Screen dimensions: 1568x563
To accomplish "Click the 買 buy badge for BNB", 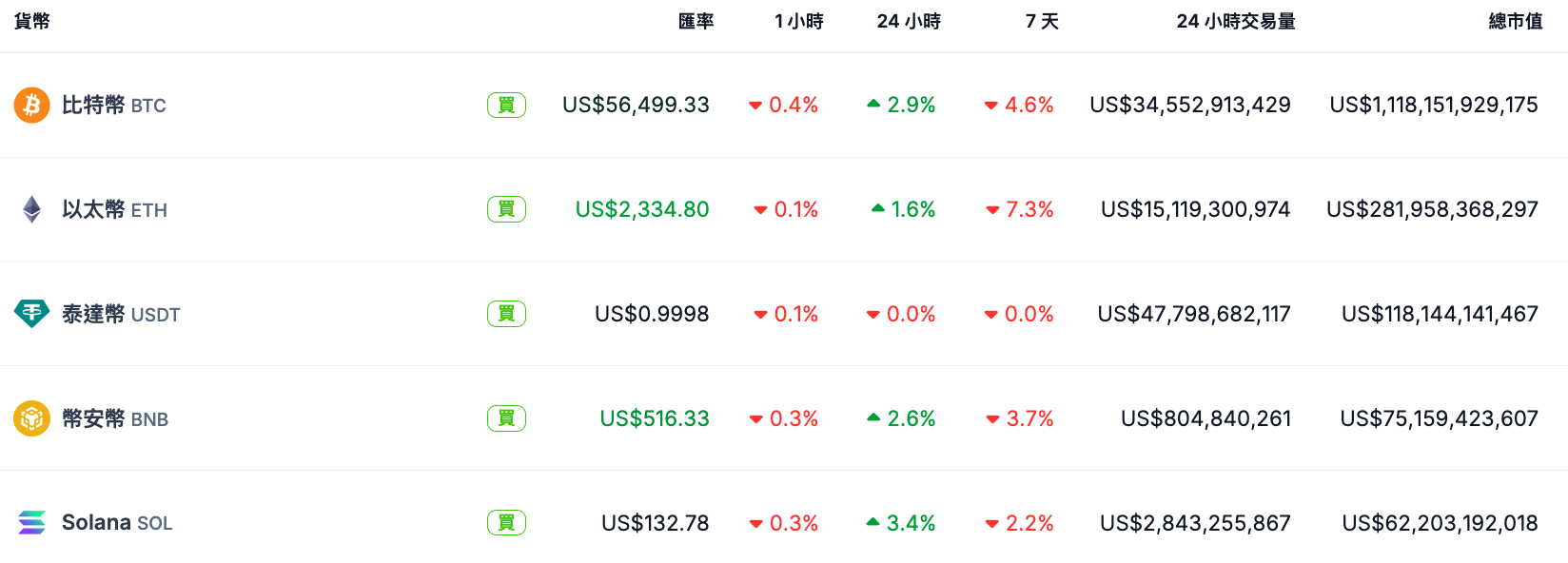I will pyautogui.click(x=506, y=418).
